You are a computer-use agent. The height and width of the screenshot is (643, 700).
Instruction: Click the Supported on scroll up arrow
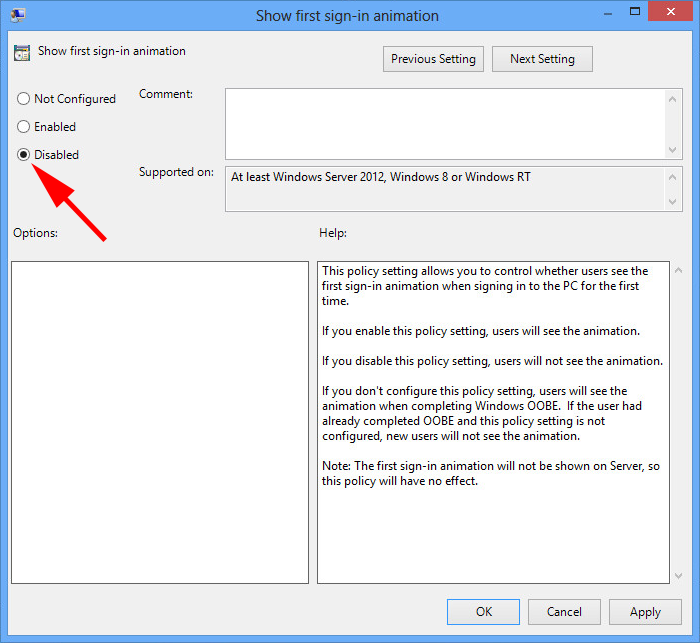[x=673, y=177]
